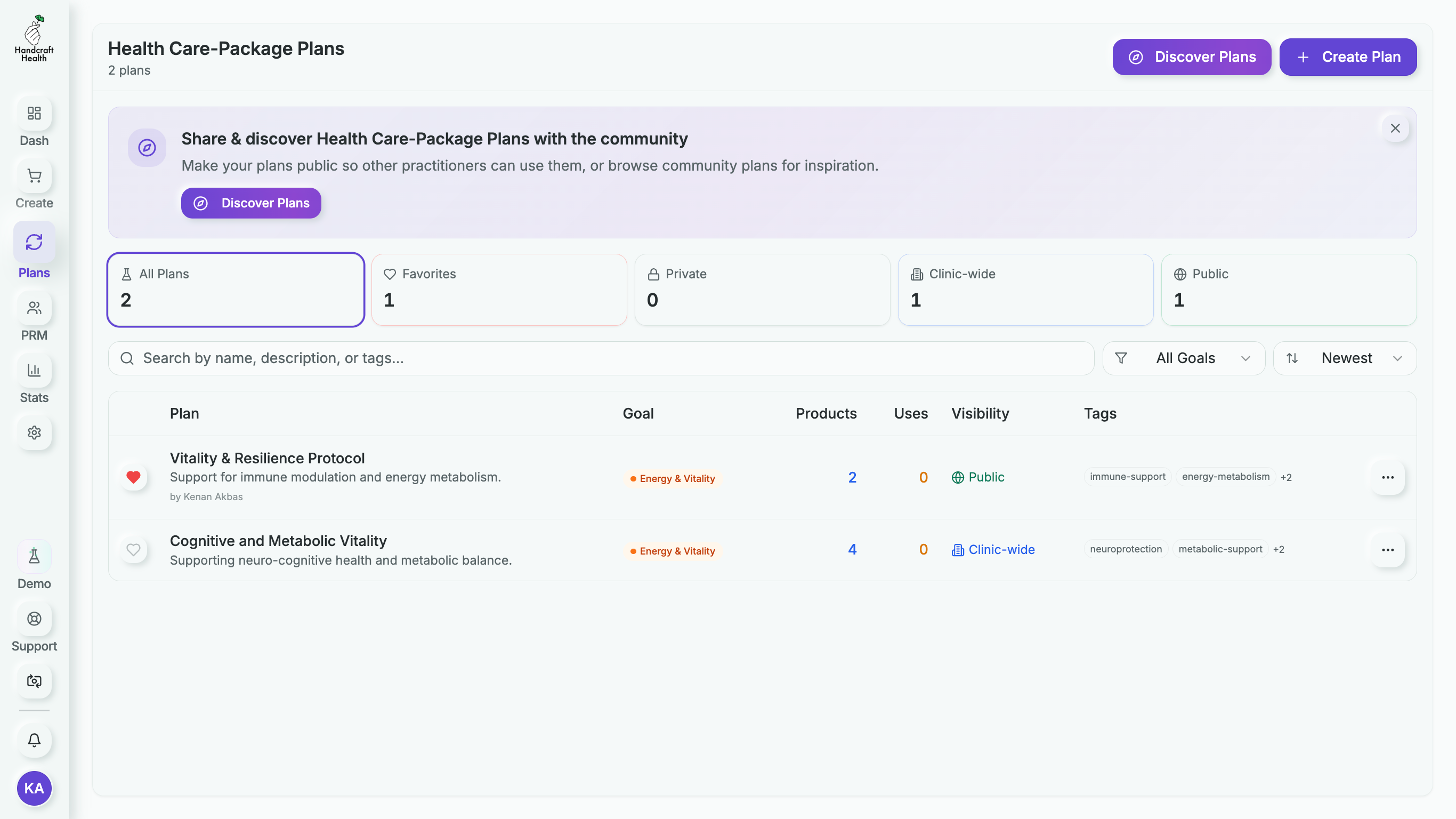
Task: Unfavorite Vitality & Resilience Protocol heart
Action: 133,477
